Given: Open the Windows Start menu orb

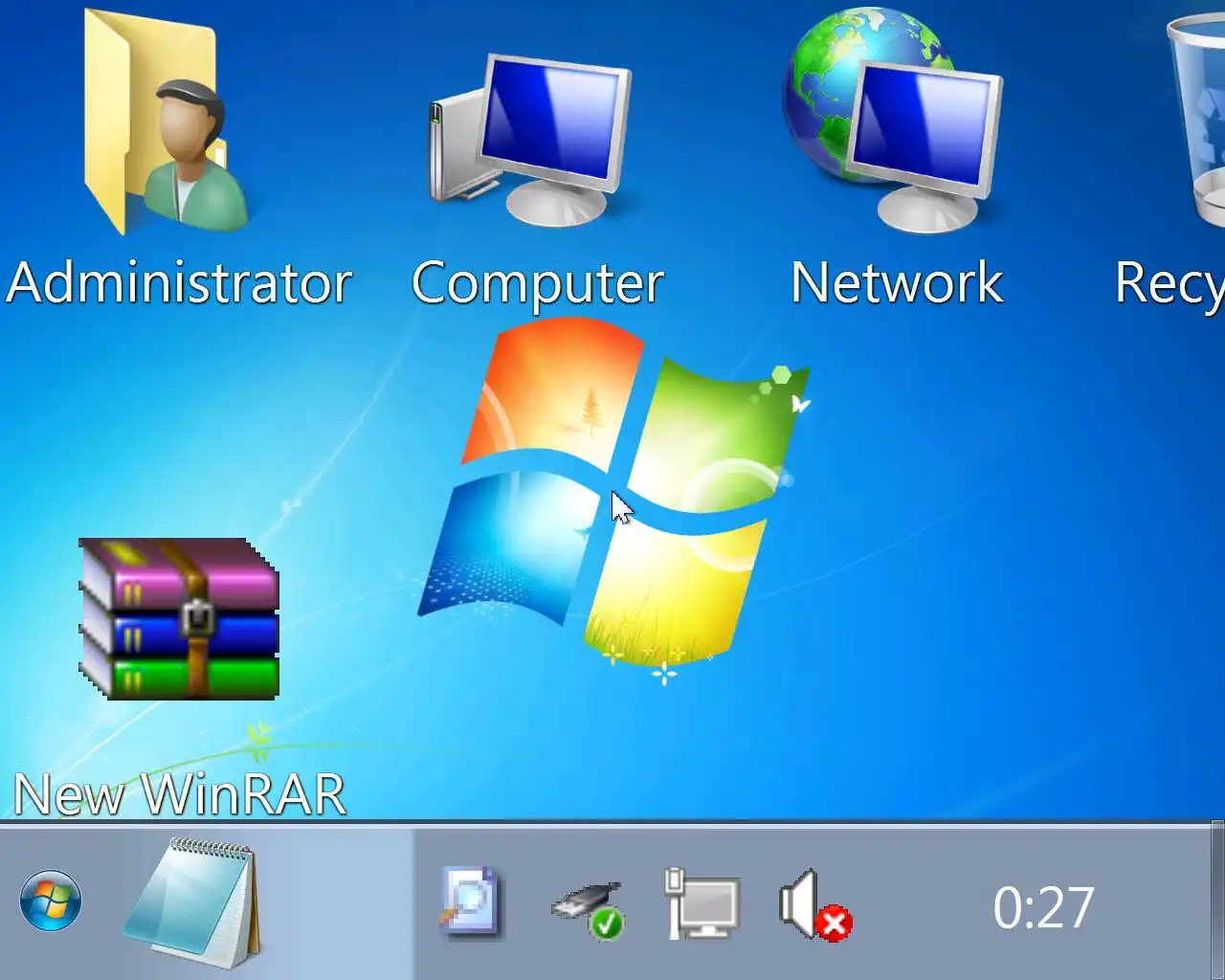Looking at the screenshot, I should coord(51,901).
